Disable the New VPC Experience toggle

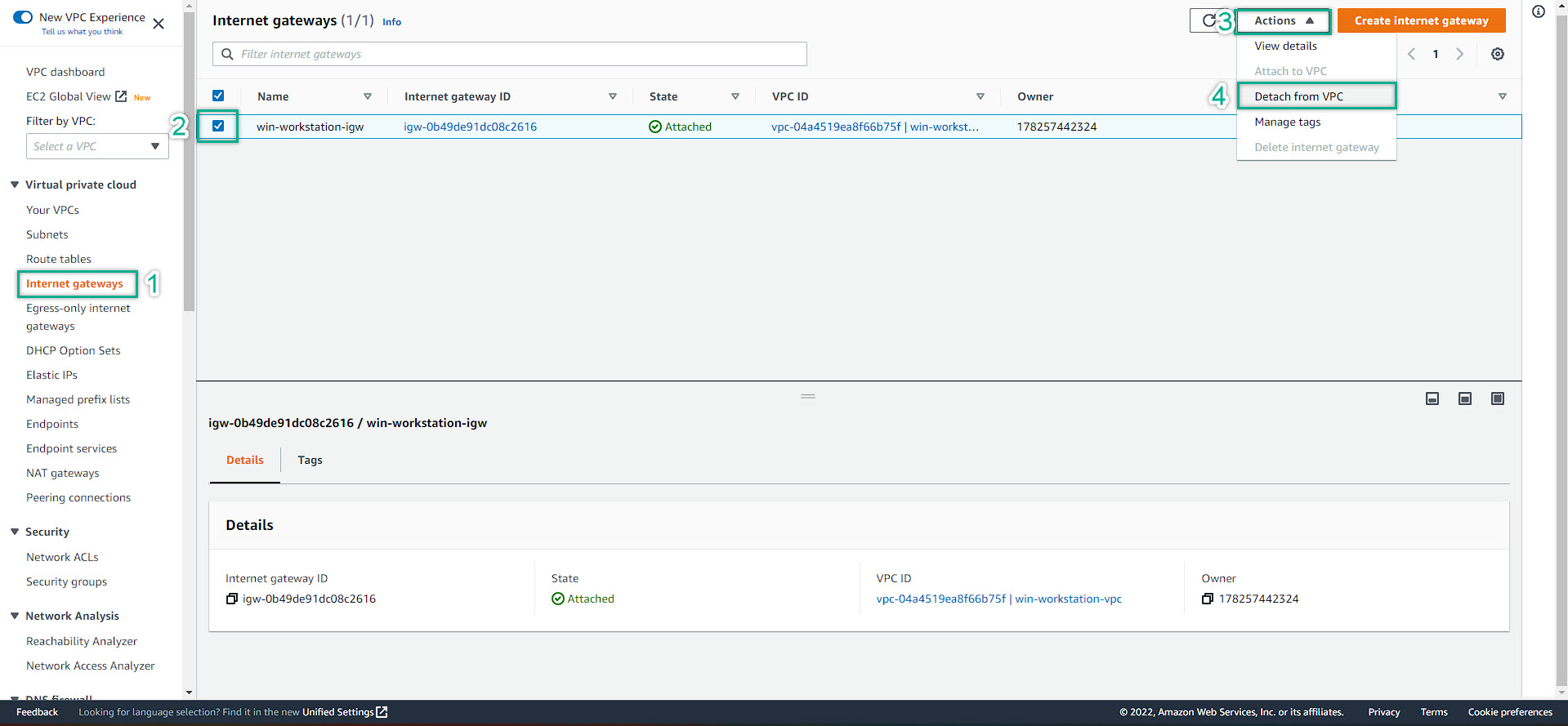[23, 17]
